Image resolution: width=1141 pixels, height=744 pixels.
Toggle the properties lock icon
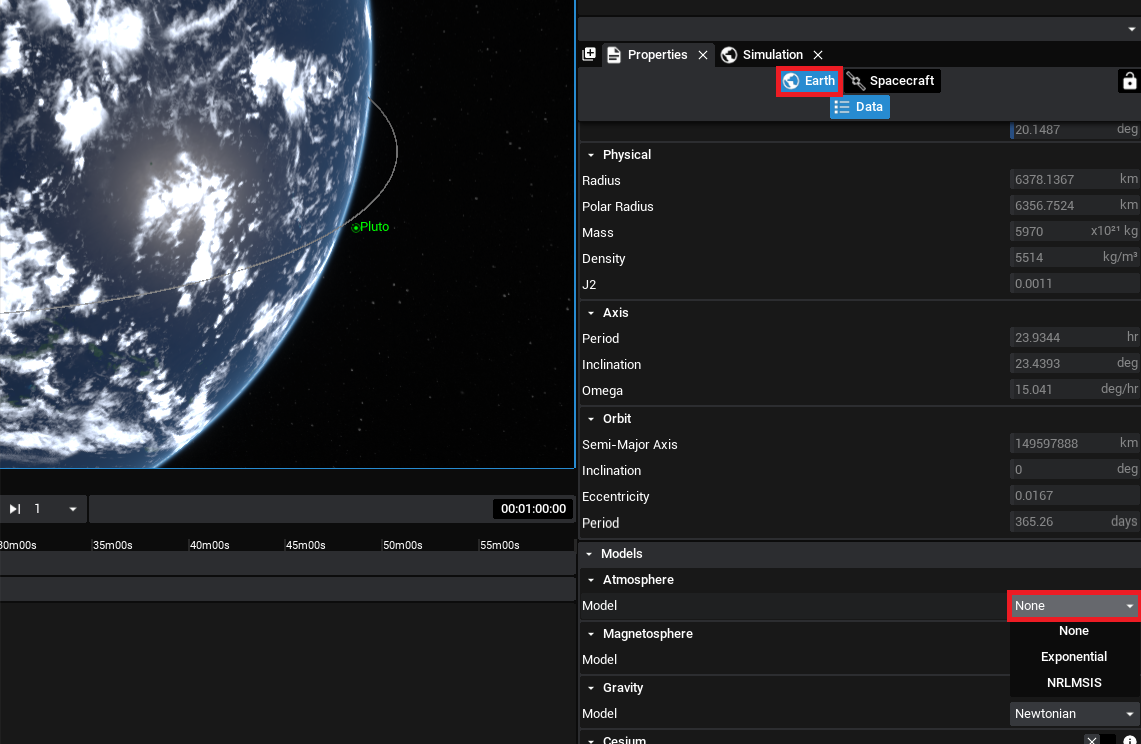pos(1129,81)
